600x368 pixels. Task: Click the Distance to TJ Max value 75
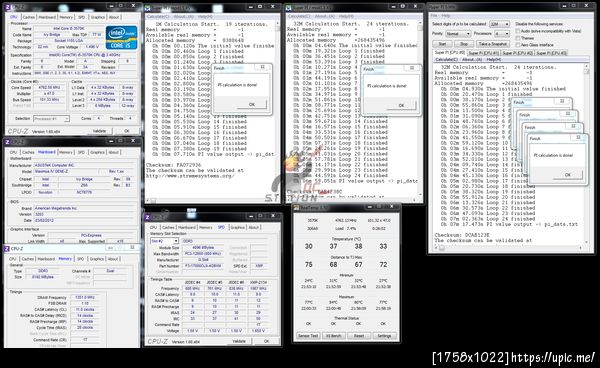click(x=308, y=264)
